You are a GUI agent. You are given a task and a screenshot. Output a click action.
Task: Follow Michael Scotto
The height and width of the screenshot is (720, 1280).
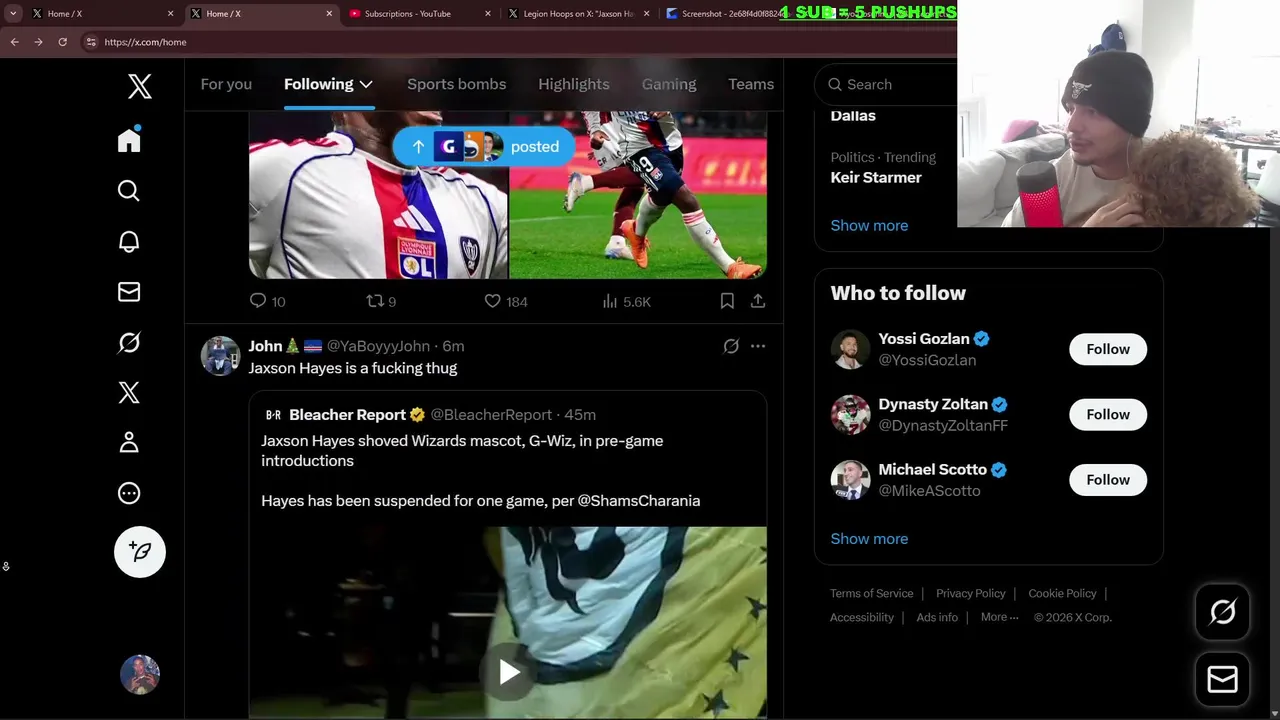pos(1108,480)
